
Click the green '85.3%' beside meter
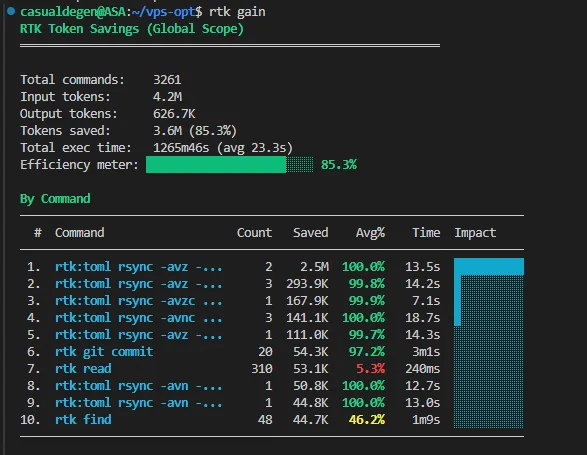coord(339,164)
